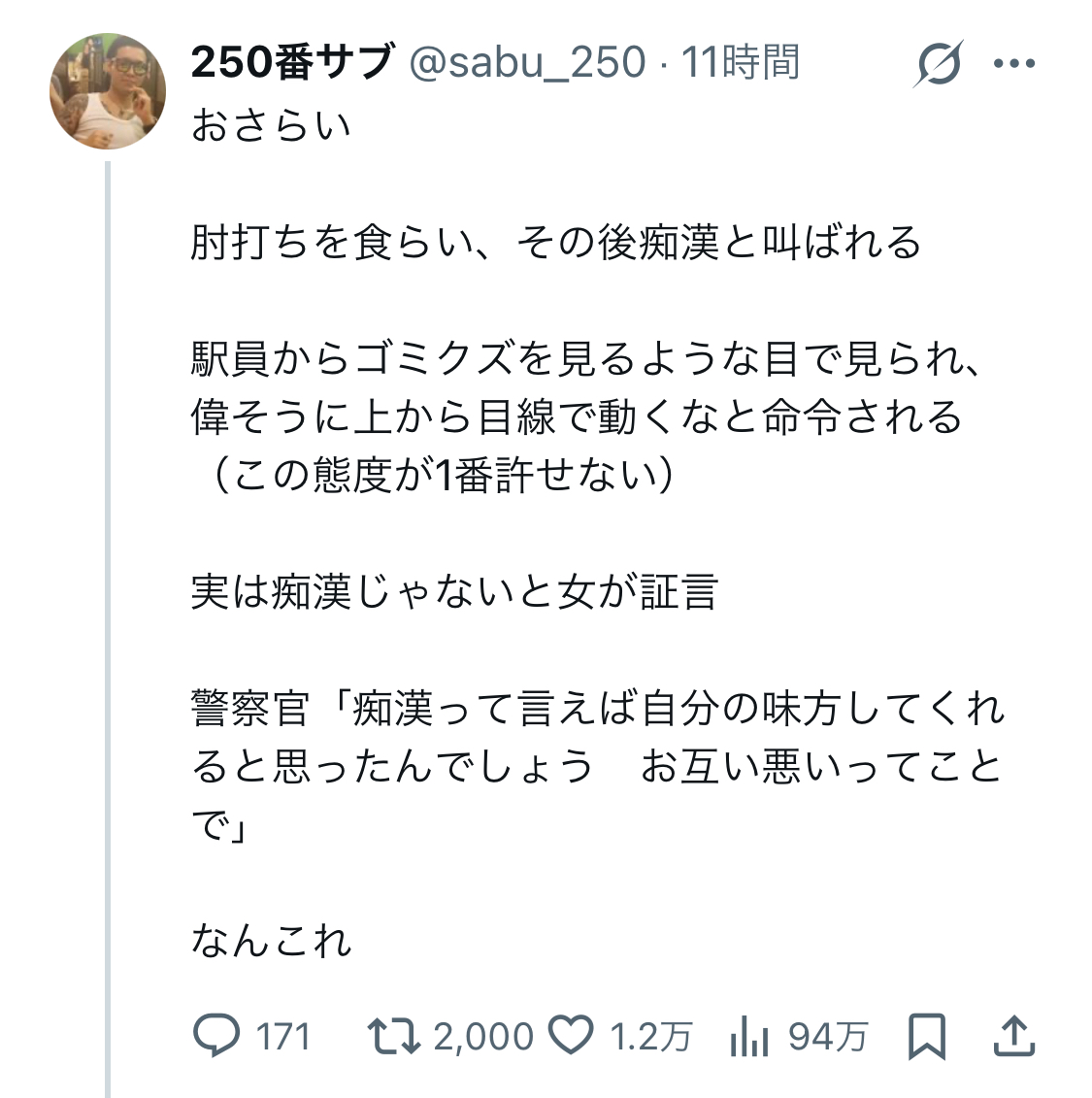This screenshot has height=1098, width=1092.
Task: Open the 250番サブ profile picture
Action: 108,91
